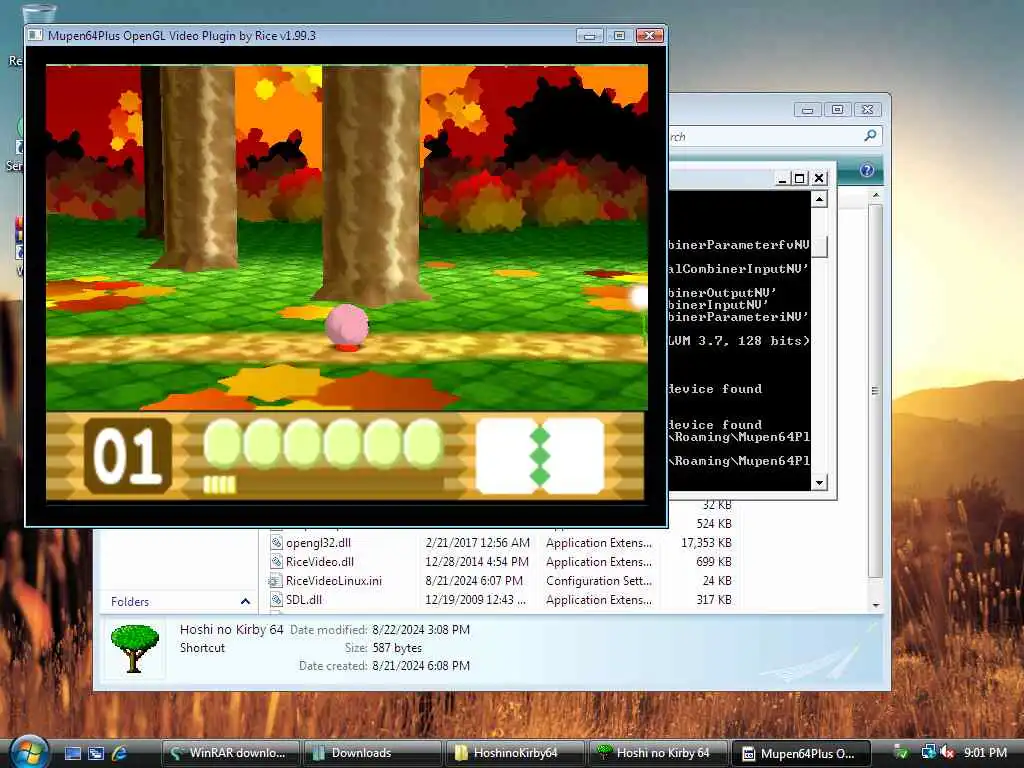Click muted volume tray icon
This screenshot has height=768, width=1024.
[947, 753]
